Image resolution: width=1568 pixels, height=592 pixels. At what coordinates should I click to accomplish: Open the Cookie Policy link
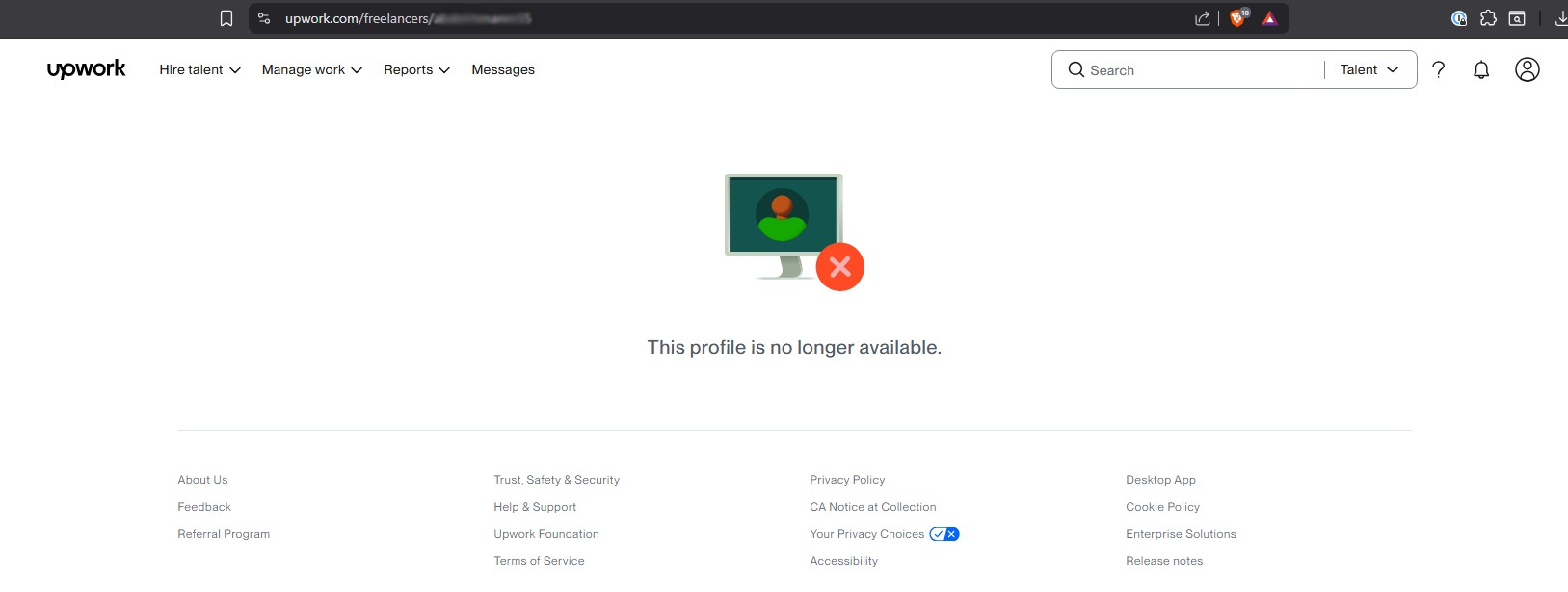[1163, 507]
